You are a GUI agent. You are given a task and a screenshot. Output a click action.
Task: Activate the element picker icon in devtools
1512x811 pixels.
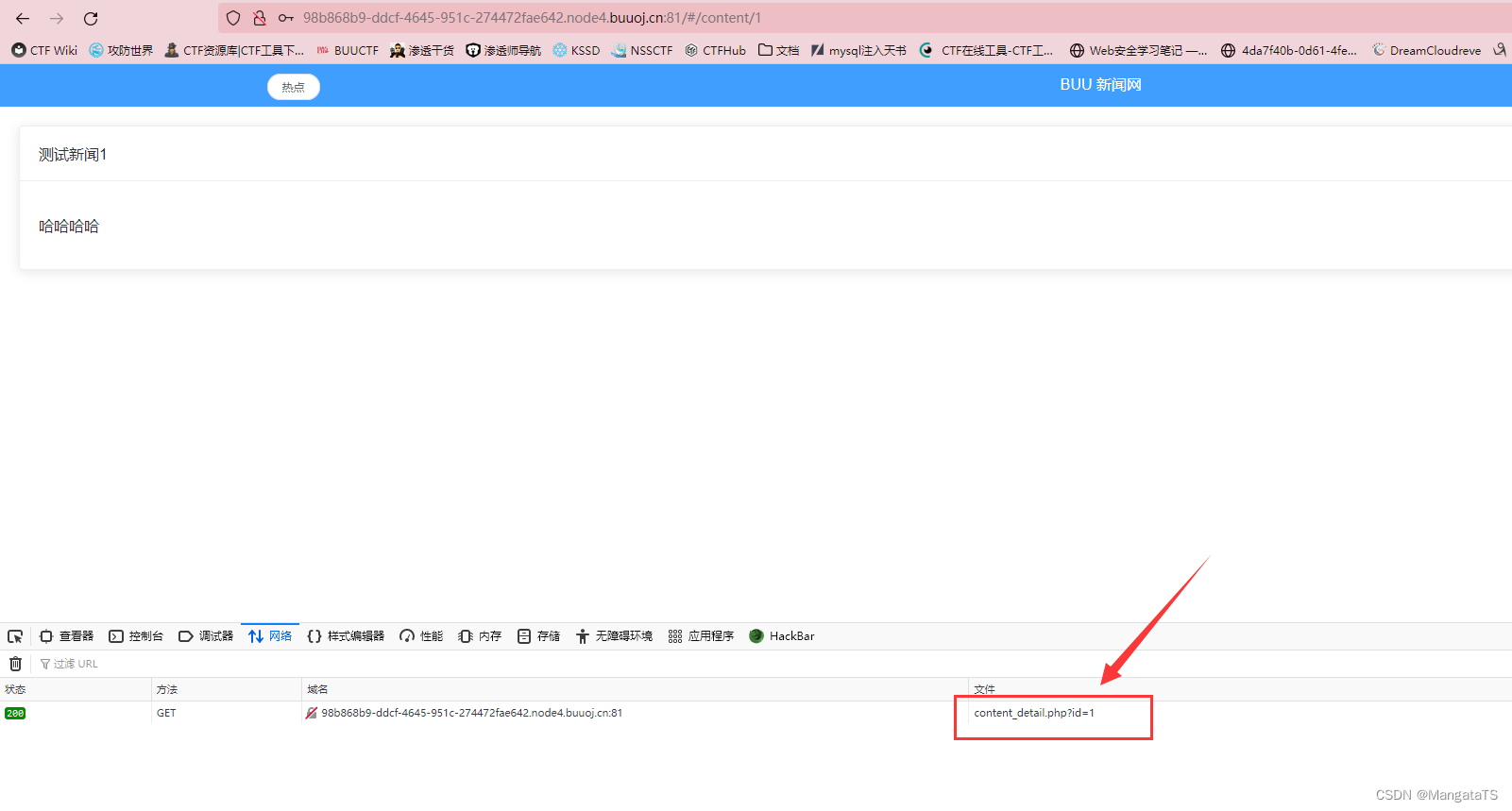click(15, 636)
